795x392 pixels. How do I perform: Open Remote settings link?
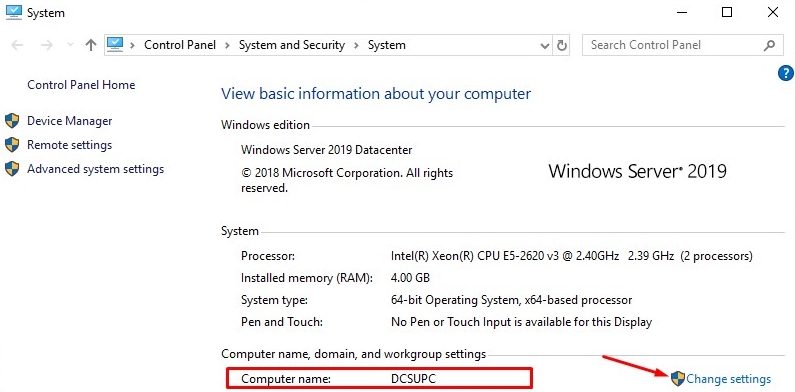[69, 145]
